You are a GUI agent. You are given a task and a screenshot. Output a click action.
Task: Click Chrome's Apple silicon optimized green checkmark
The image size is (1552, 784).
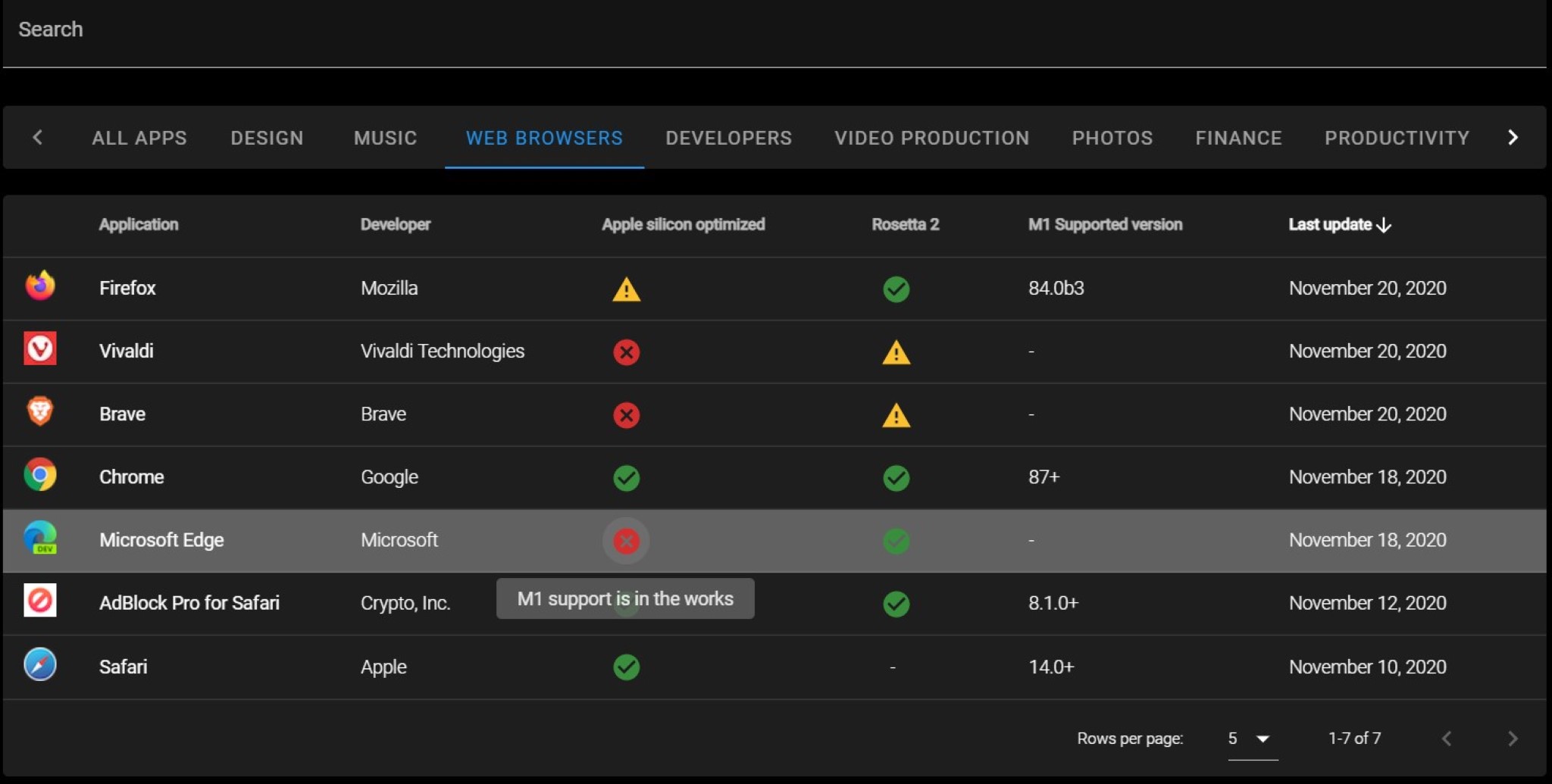626,478
